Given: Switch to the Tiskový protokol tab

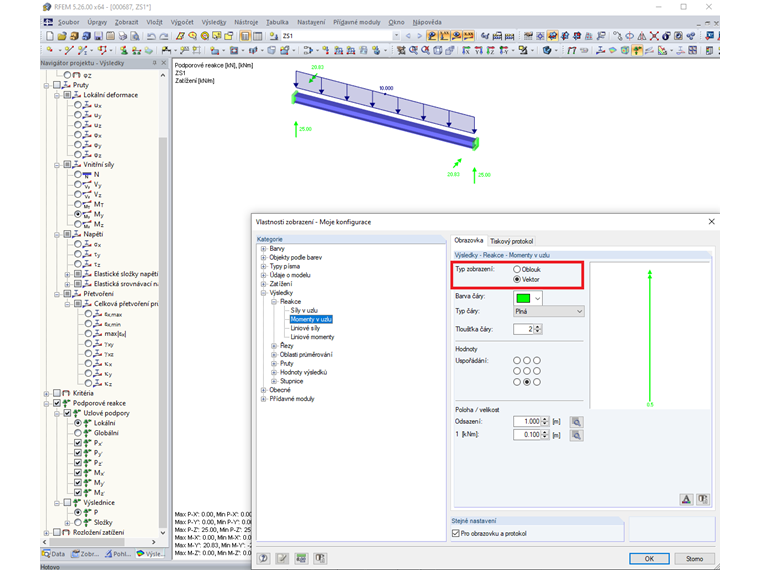Looking at the screenshot, I should pyautogui.click(x=511, y=241).
